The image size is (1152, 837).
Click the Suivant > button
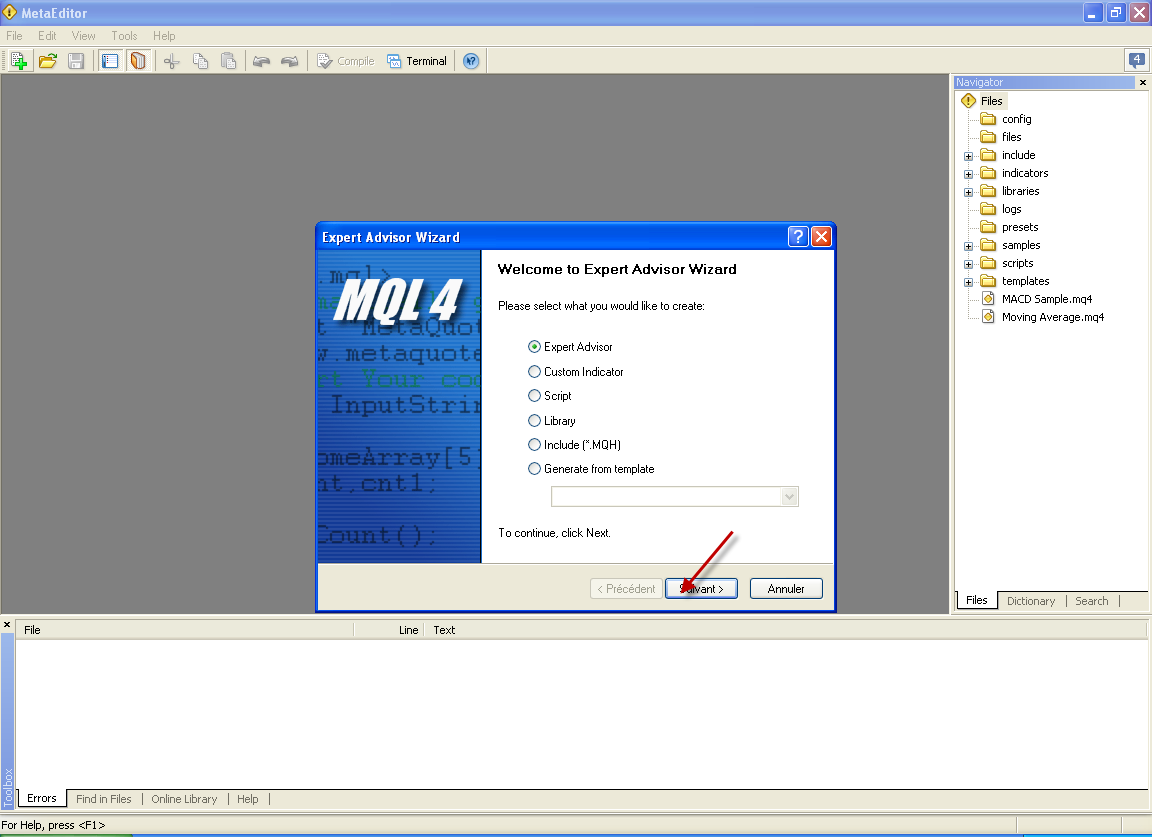(x=701, y=589)
